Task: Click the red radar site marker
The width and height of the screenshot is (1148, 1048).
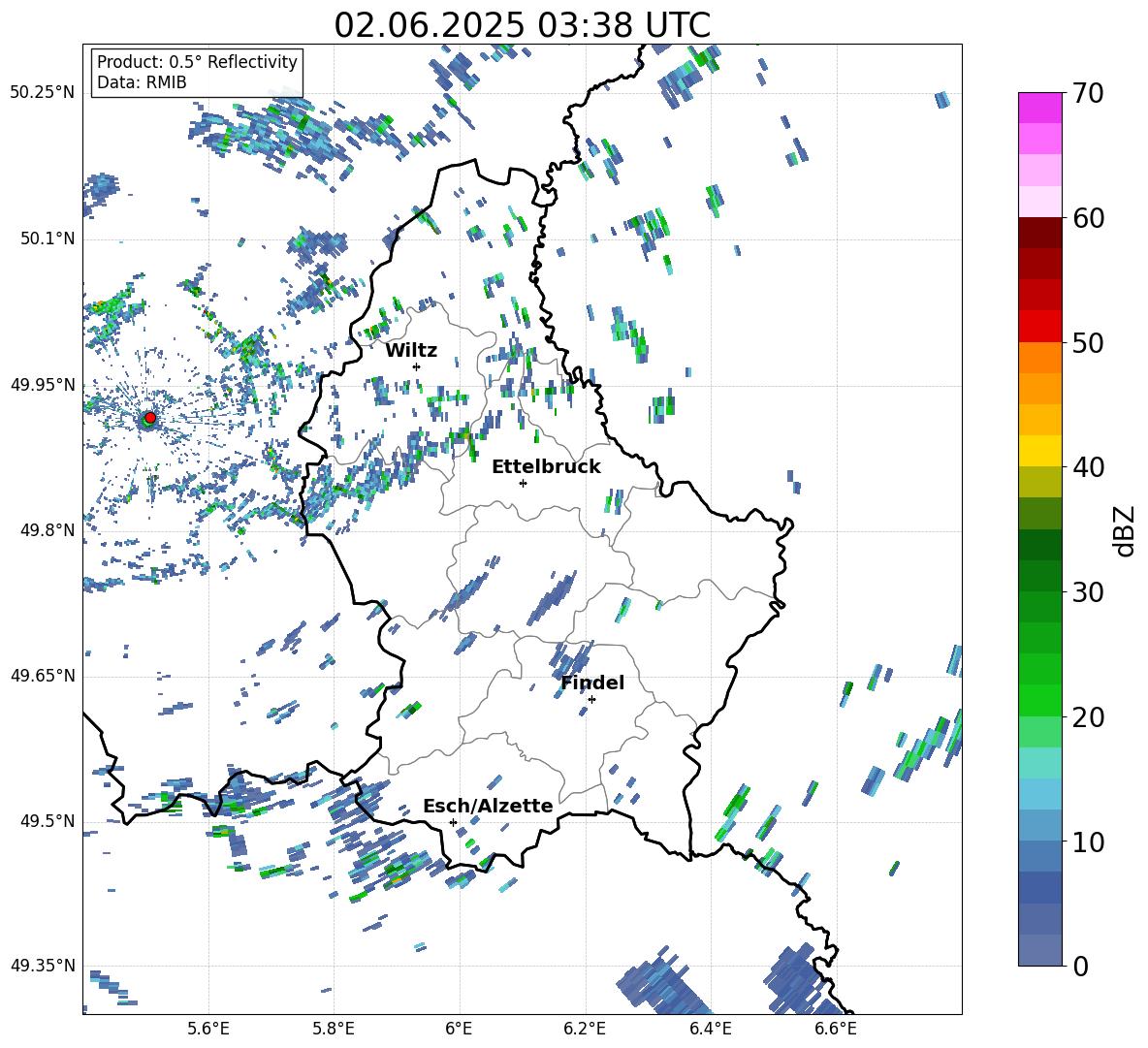Action: (x=150, y=418)
